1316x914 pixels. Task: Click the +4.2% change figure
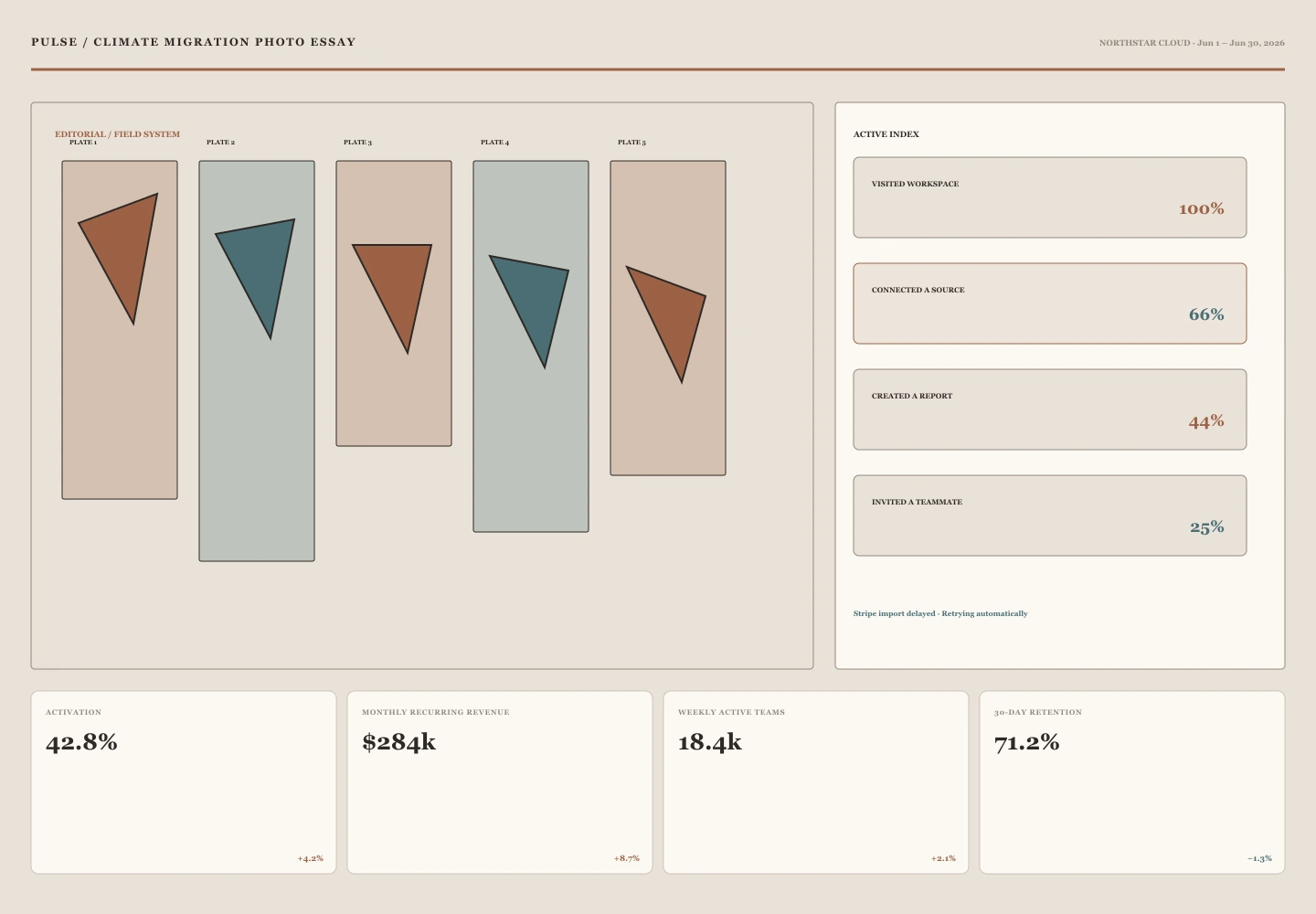(x=310, y=858)
